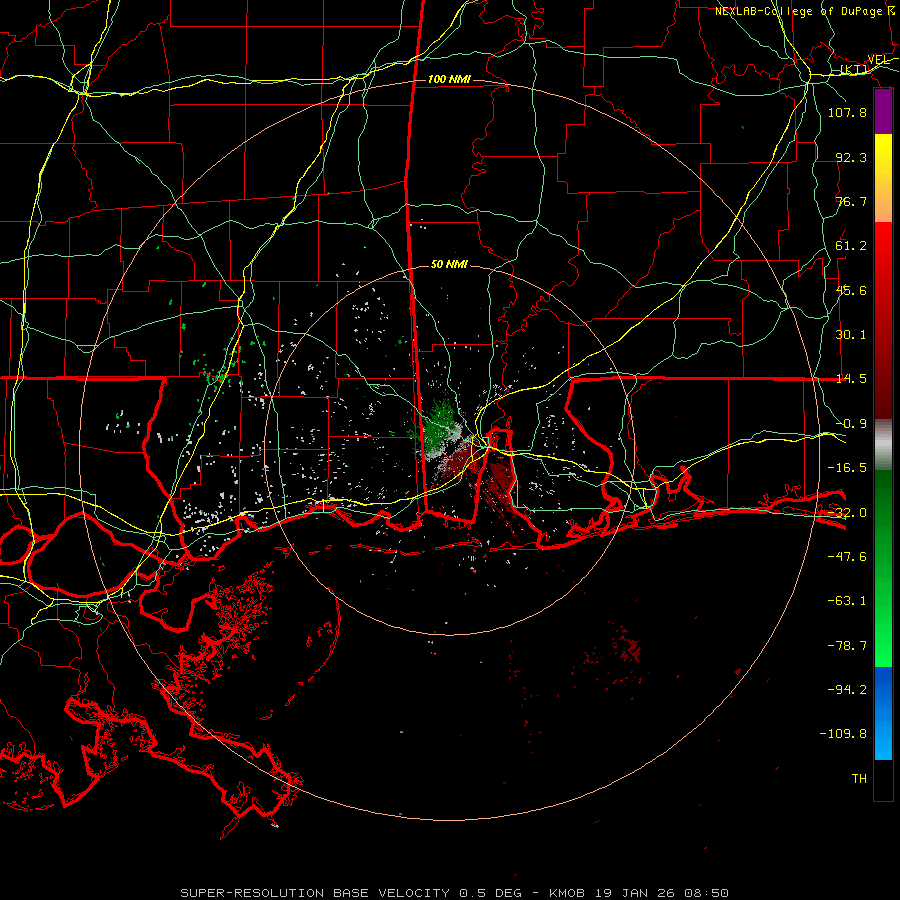The image size is (900, 900).
Task: Pick the gray near-zero segment of the color bar
Action: (x=883, y=445)
